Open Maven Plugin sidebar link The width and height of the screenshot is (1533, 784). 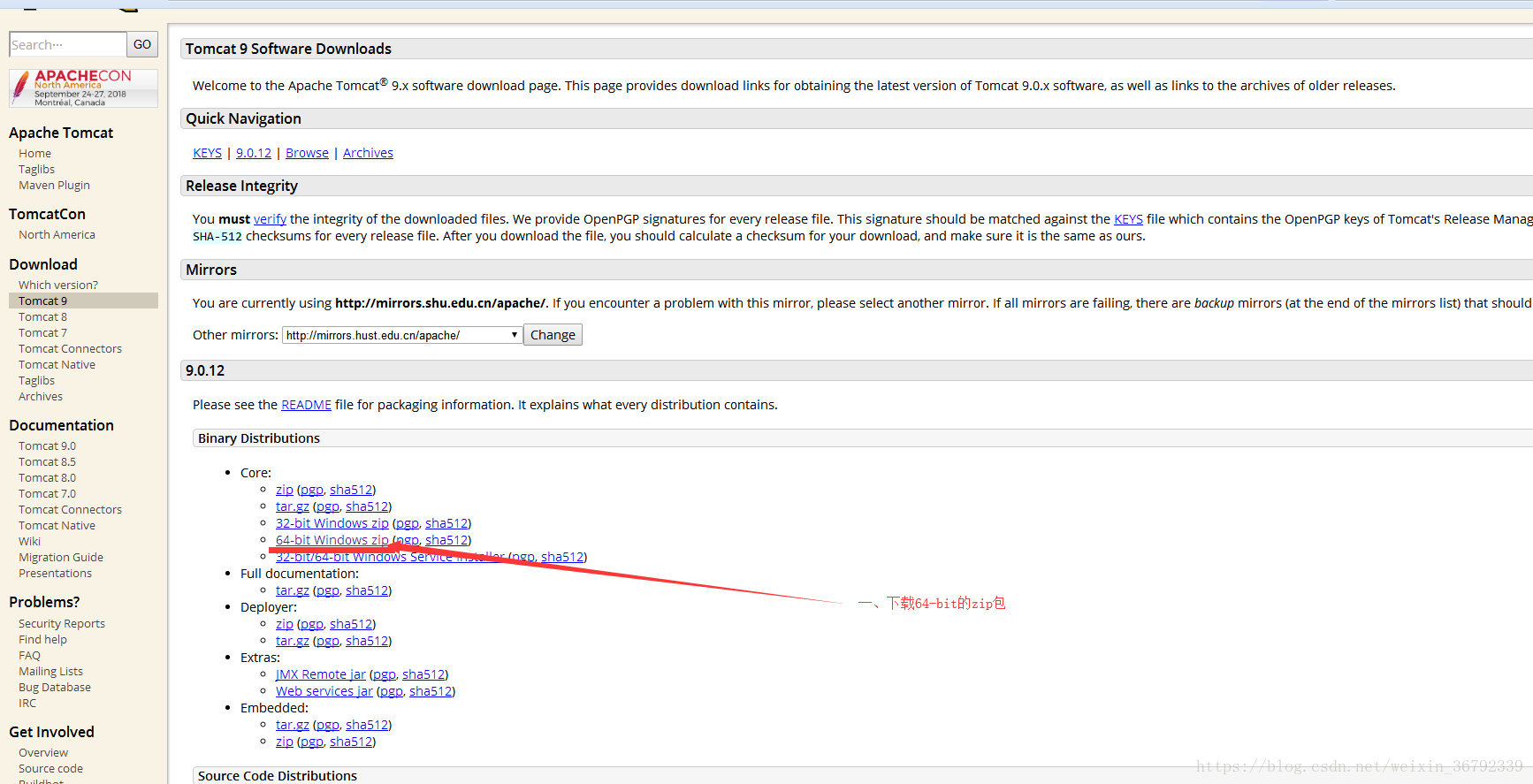54,185
